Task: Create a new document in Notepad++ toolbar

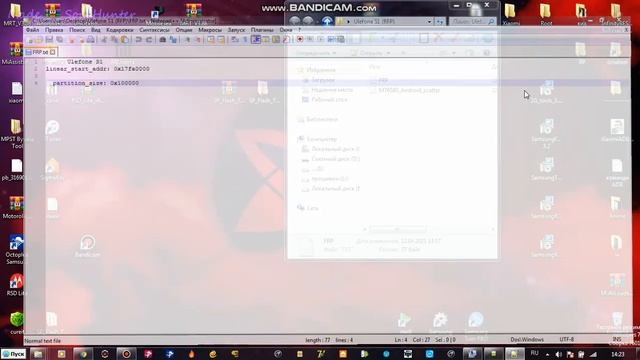Action: pyautogui.click(x=29, y=40)
